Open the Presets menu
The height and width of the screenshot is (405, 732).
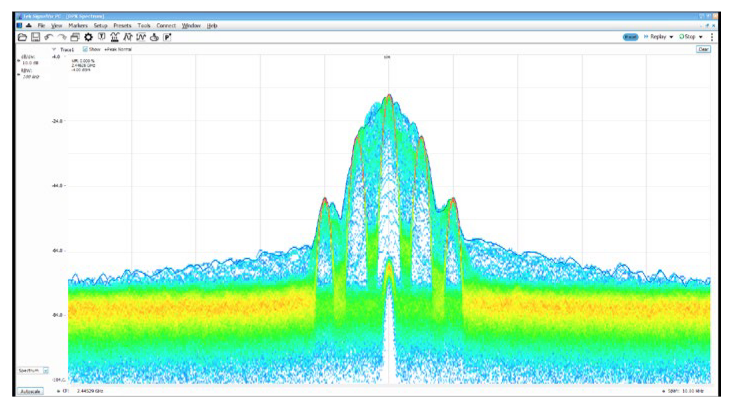pyautogui.click(x=122, y=25)
